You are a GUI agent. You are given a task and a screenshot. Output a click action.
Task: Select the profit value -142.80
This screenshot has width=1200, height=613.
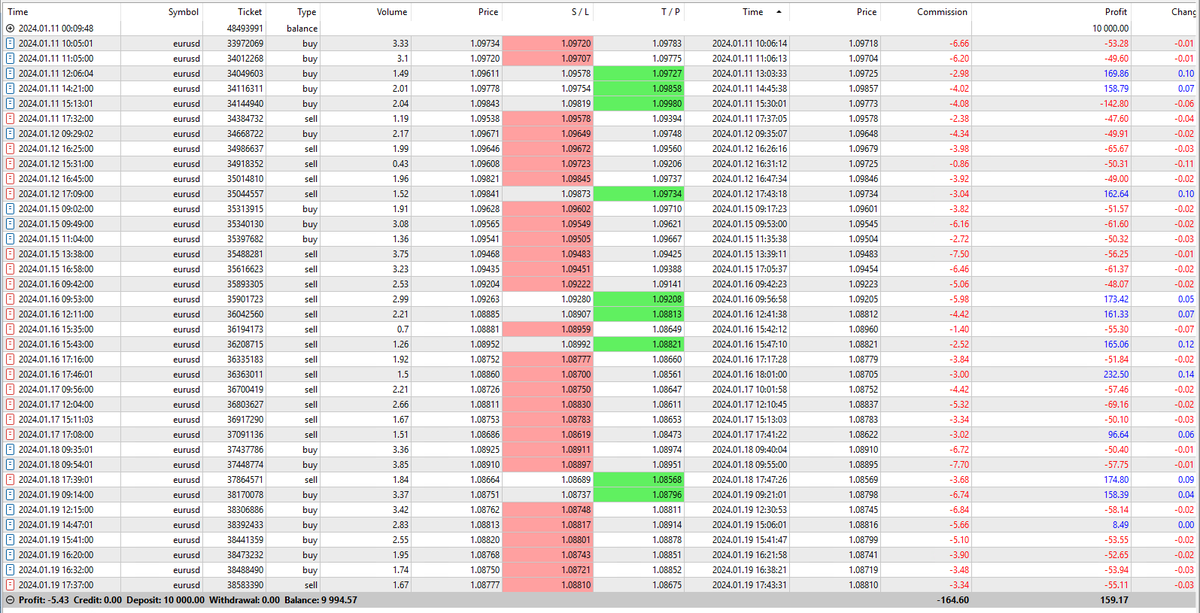(1112, 102)
